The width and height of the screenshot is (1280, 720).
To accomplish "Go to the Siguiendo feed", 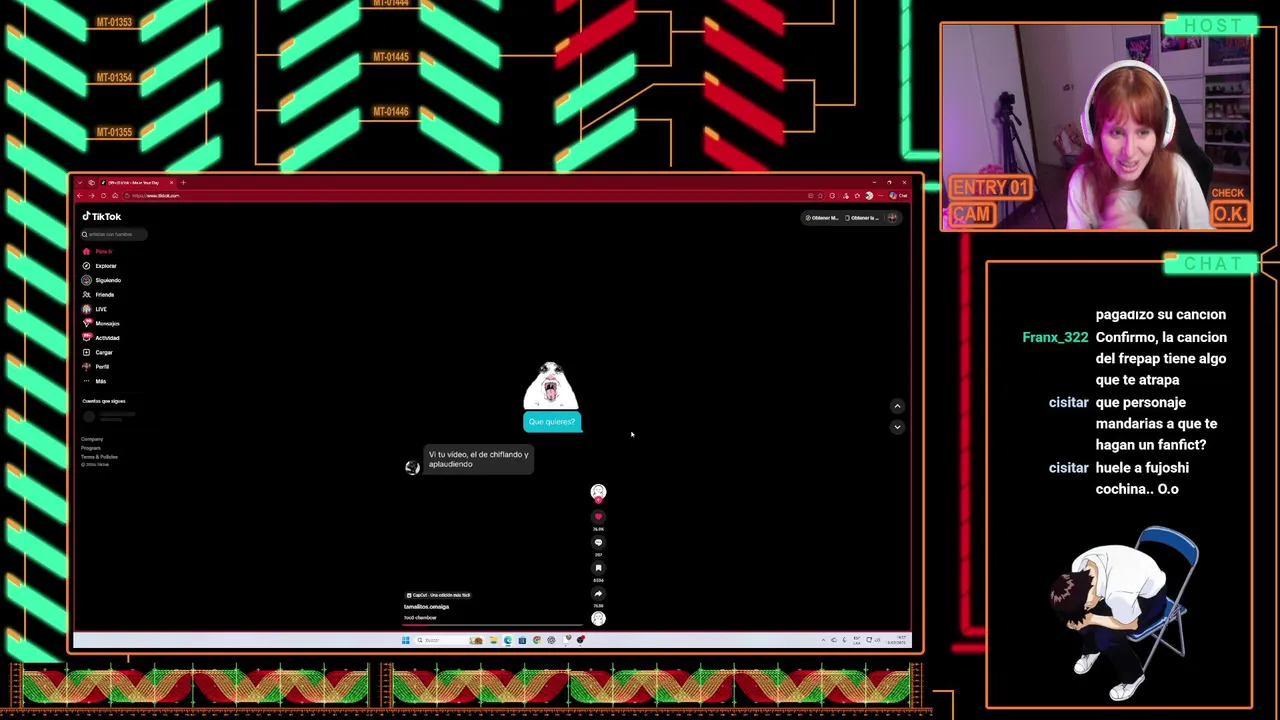I will pyautogui.click(x=101, y=280).
